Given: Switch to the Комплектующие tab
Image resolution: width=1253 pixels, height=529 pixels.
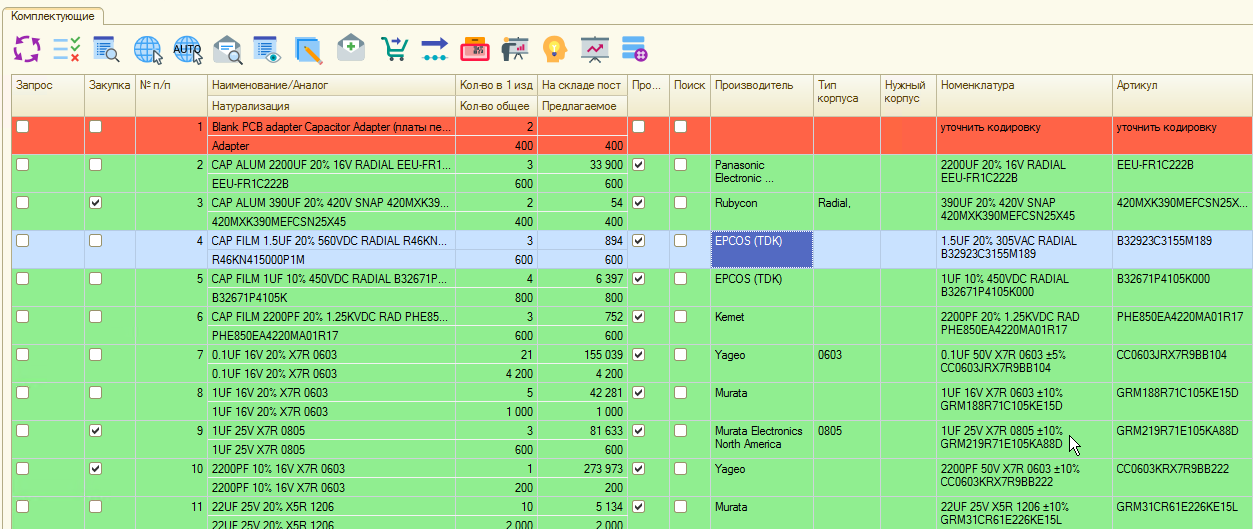Looking at the screenshot, I should 53,16.
